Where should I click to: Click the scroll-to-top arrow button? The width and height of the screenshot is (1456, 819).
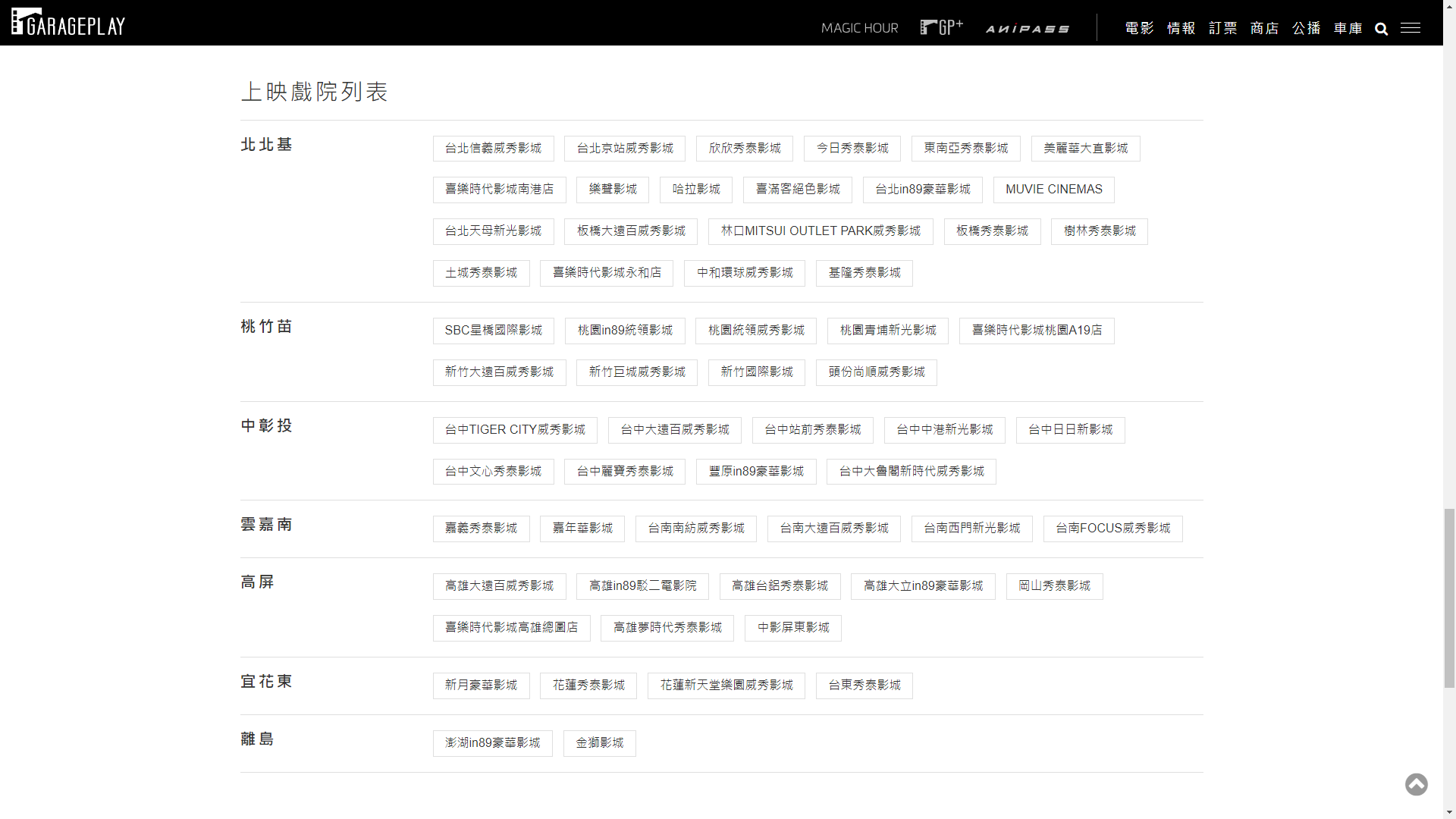(x=1417, y=784)
